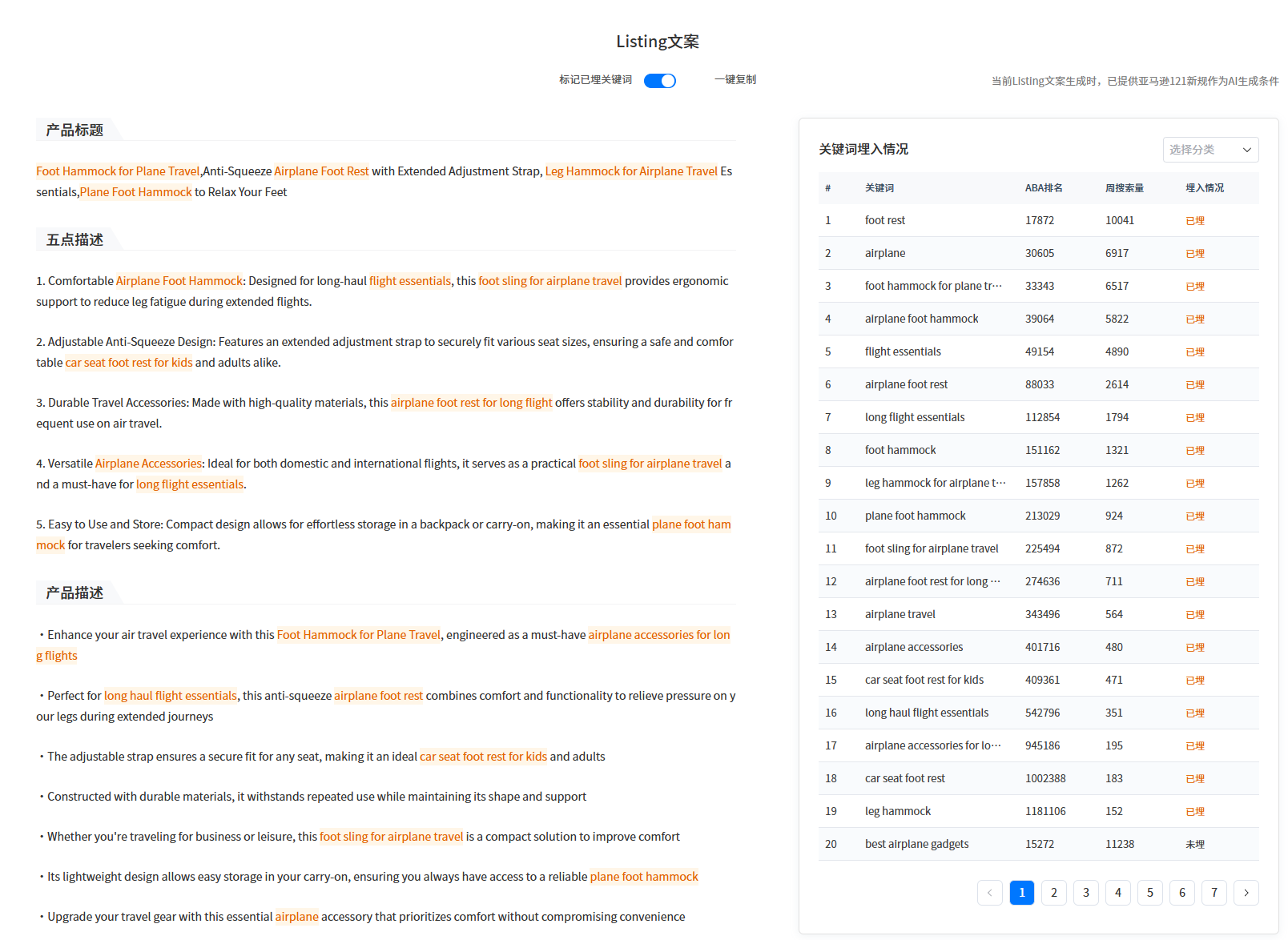Screen dimensions: 1288x940
Task: Click the 'airplane foot hammock' keyword row
Action: (x=1039, y=319)
